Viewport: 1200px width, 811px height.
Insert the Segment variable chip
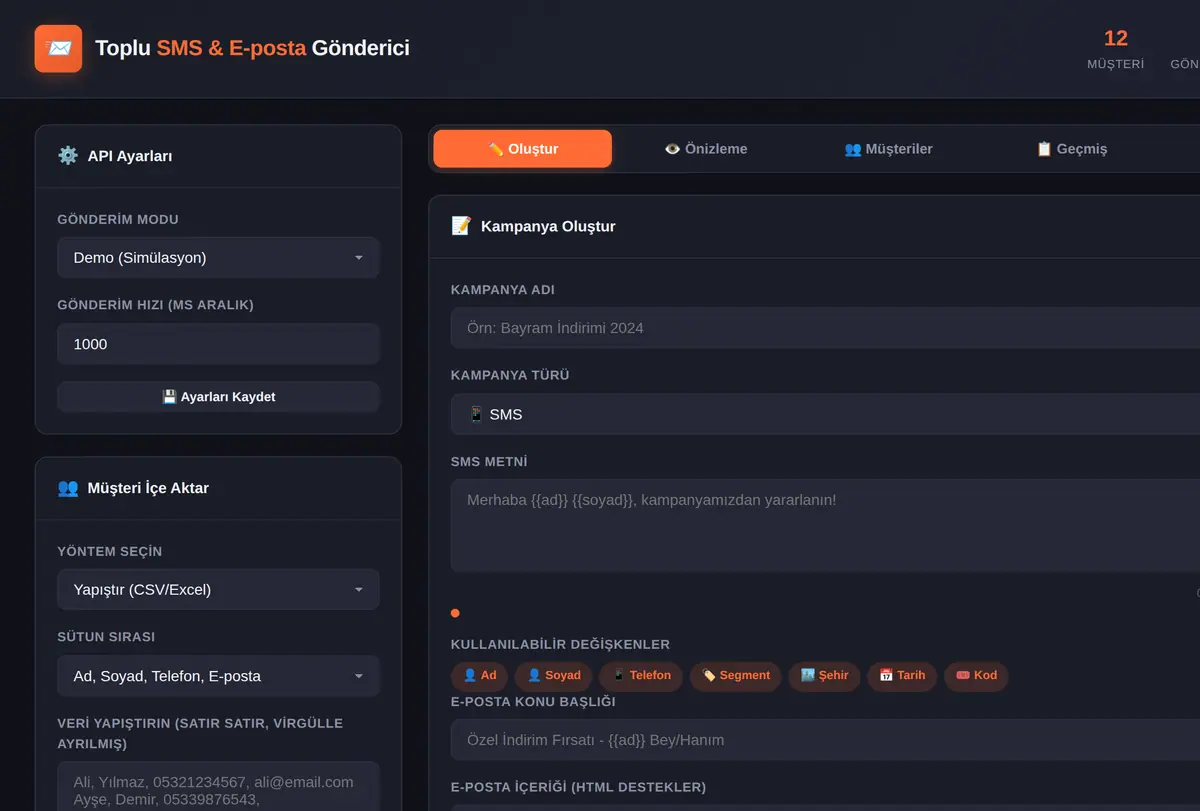click(735, 676)
